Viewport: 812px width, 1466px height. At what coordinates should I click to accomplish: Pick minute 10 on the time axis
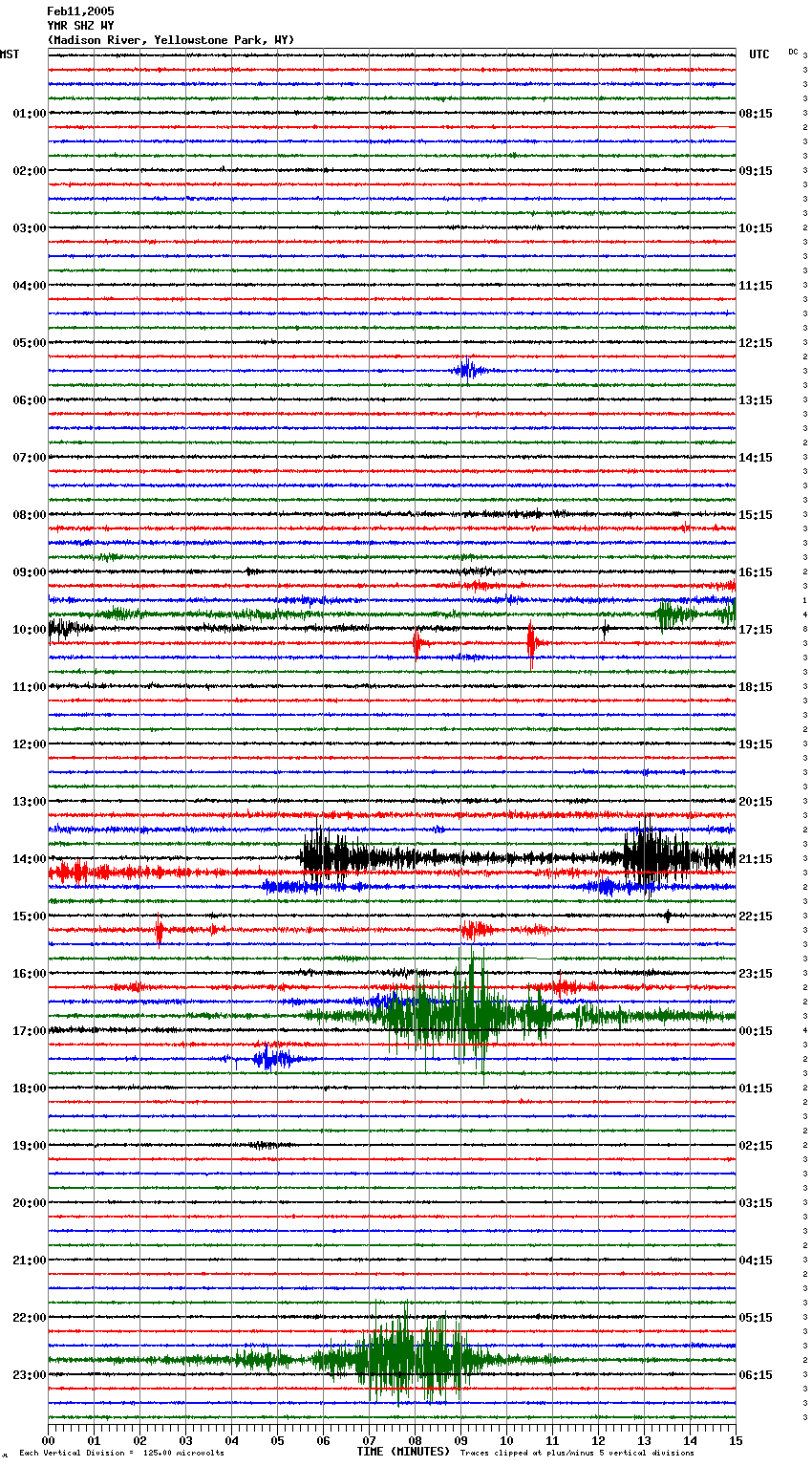[x=506, y=1440]
